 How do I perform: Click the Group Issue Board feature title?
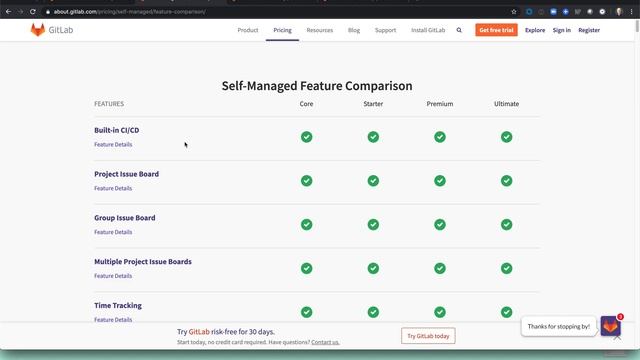[125, 218]
